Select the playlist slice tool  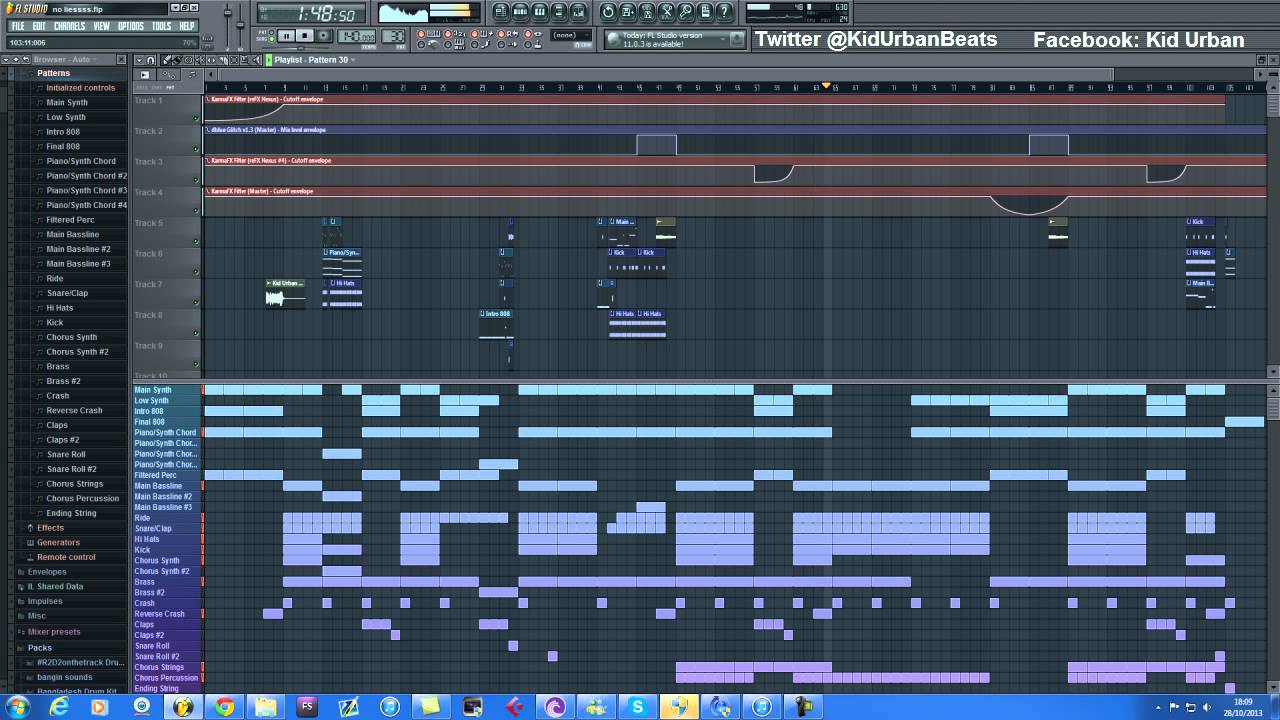(x=223, y=60)
